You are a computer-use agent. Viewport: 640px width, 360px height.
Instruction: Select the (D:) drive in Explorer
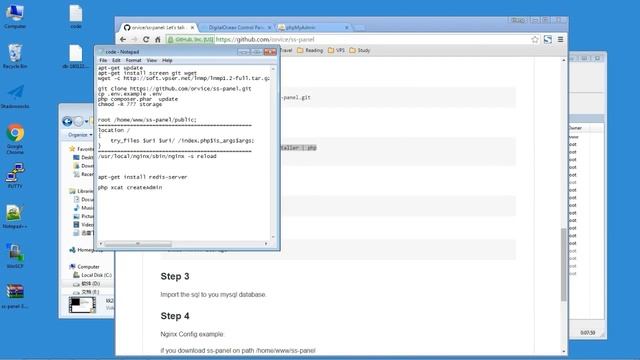coord(87,283)
